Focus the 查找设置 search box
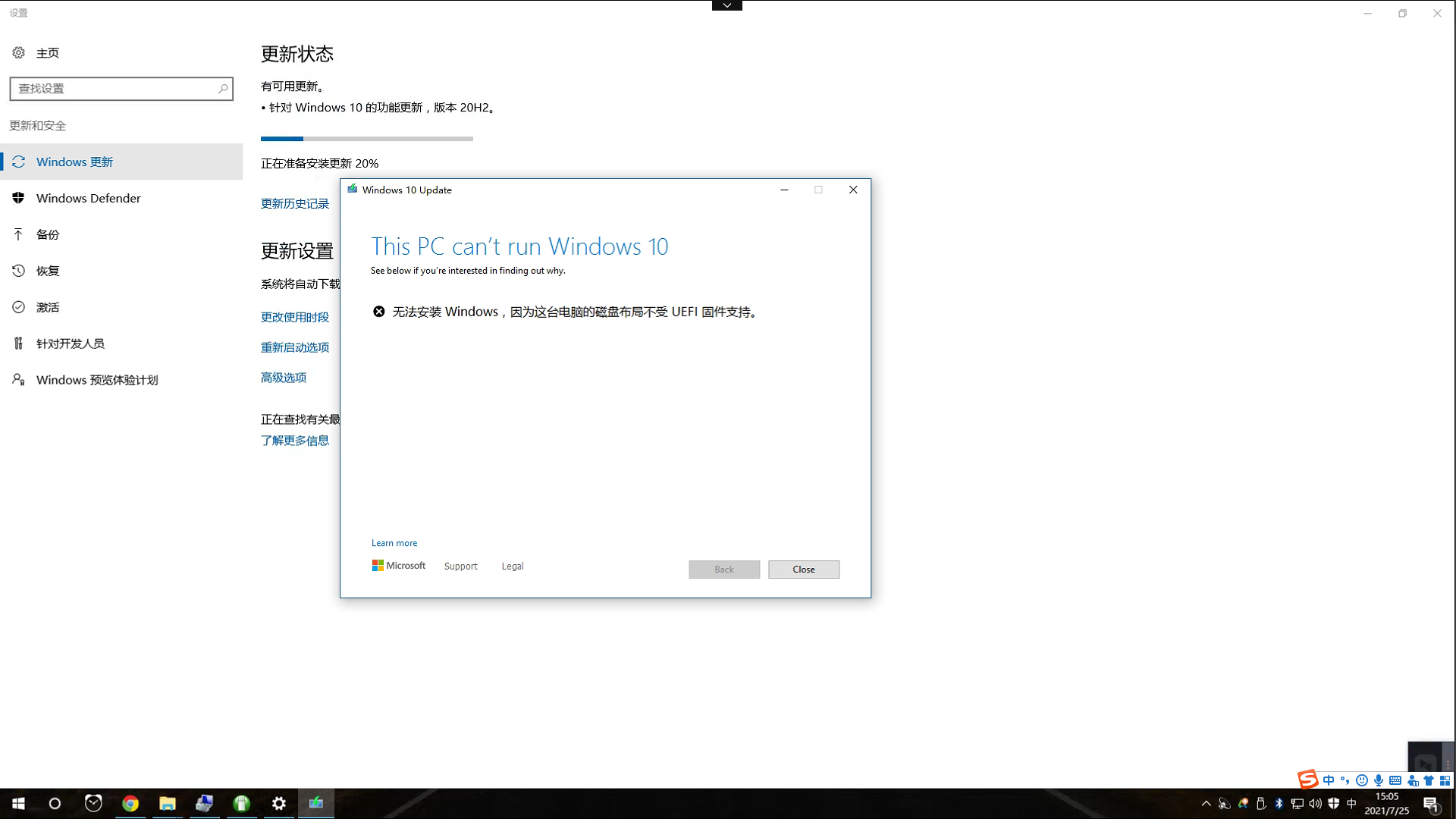 (121, 89)
